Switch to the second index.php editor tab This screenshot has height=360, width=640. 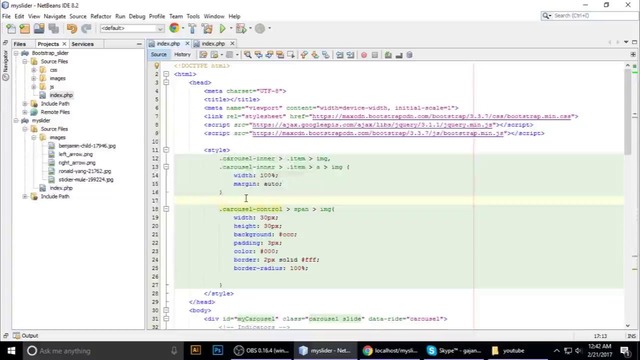pyautogui.click(x=213, y=43)
